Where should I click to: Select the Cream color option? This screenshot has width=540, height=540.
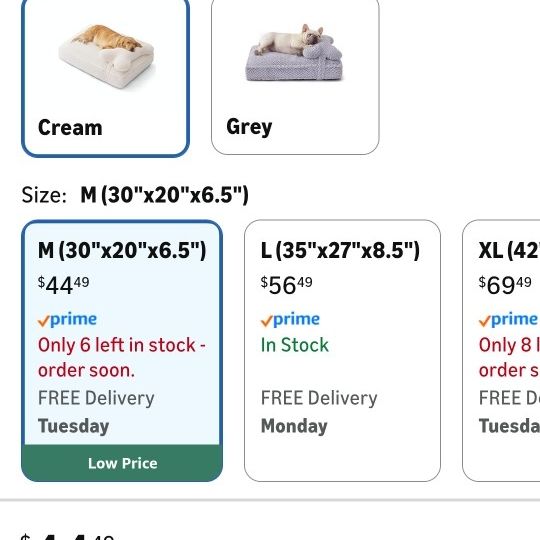pyautogui.click(x=105, y=76)
